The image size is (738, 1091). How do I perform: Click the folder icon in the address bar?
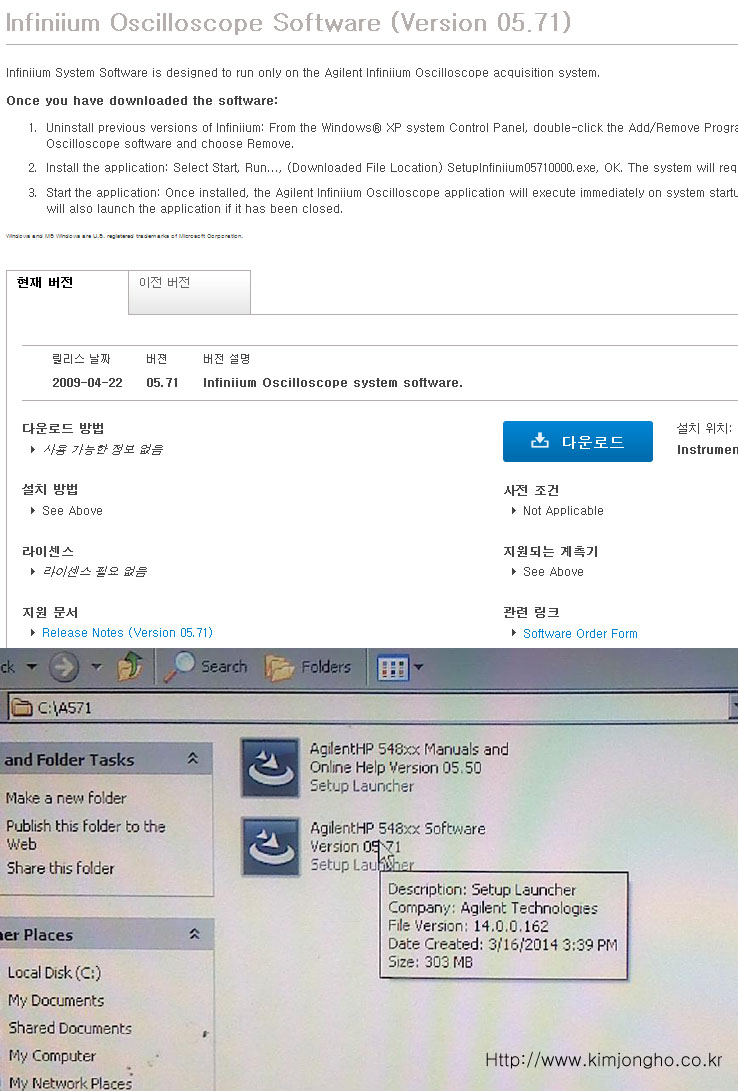tap(20, 708)
